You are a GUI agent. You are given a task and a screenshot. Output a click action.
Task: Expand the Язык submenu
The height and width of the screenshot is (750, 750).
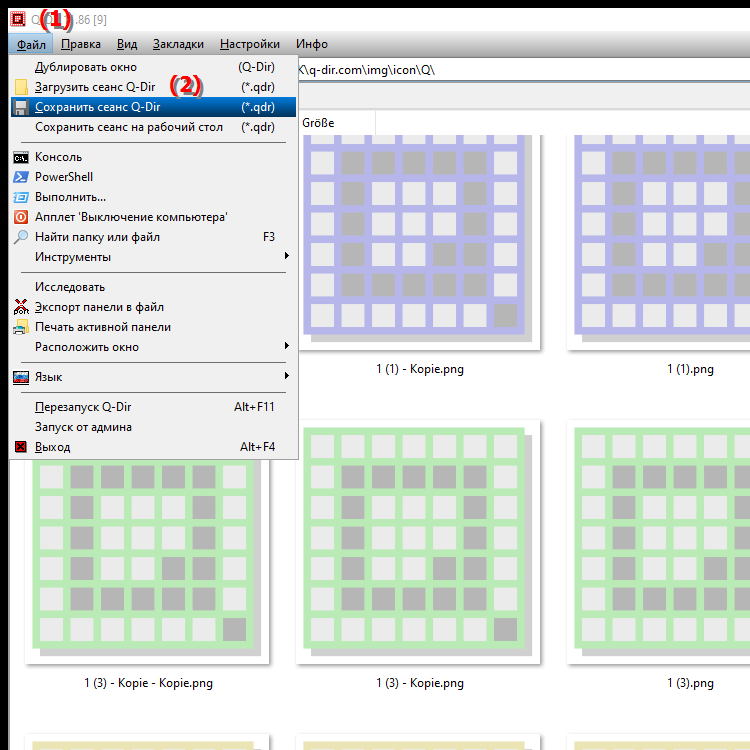[154, 377]
